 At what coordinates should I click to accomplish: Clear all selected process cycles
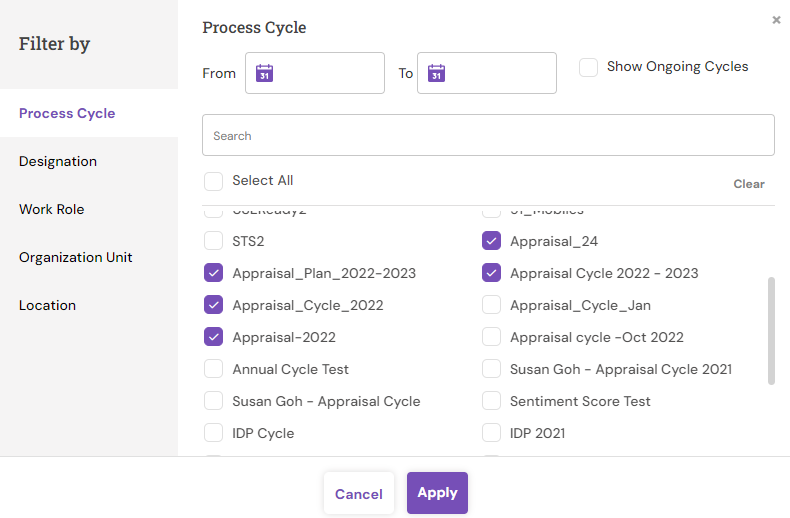(x=748, y=184)
